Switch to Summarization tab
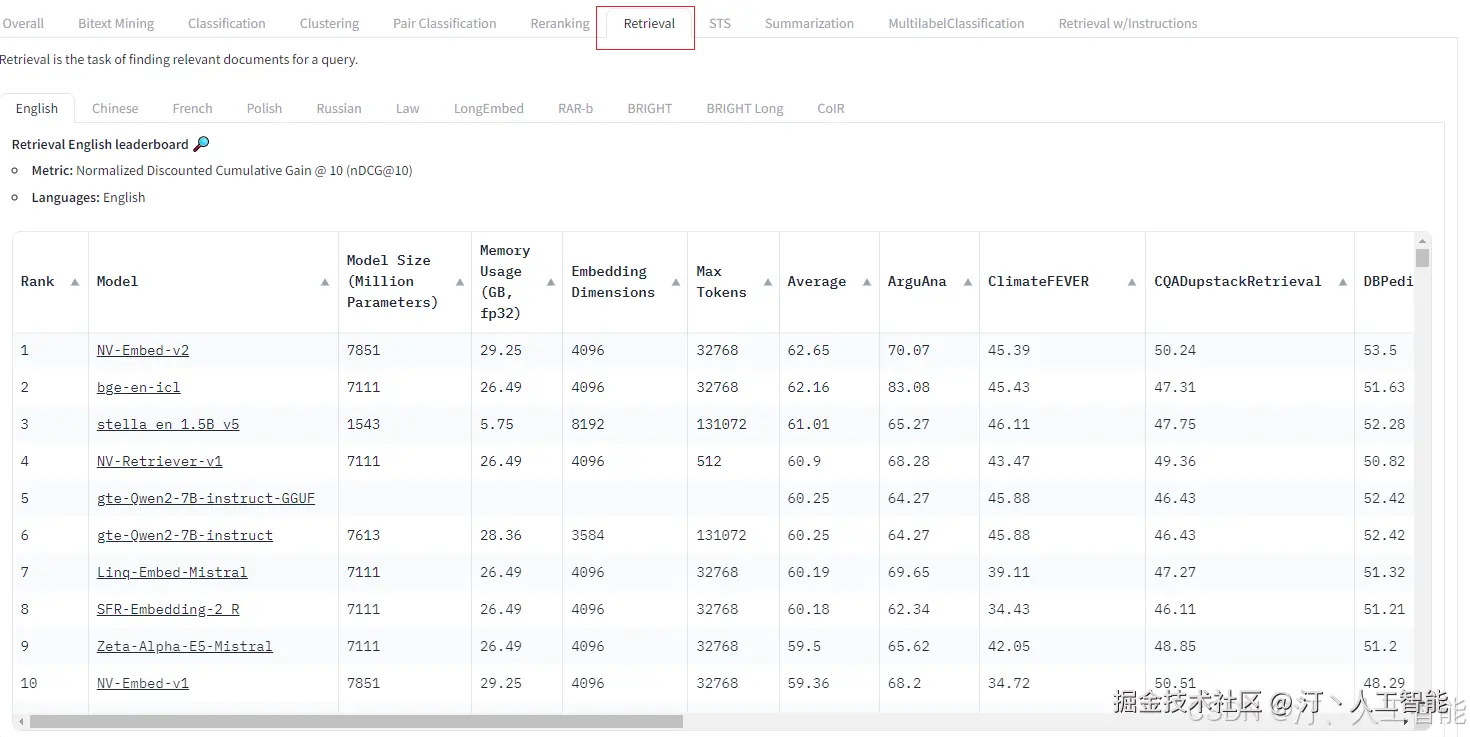 809,23
